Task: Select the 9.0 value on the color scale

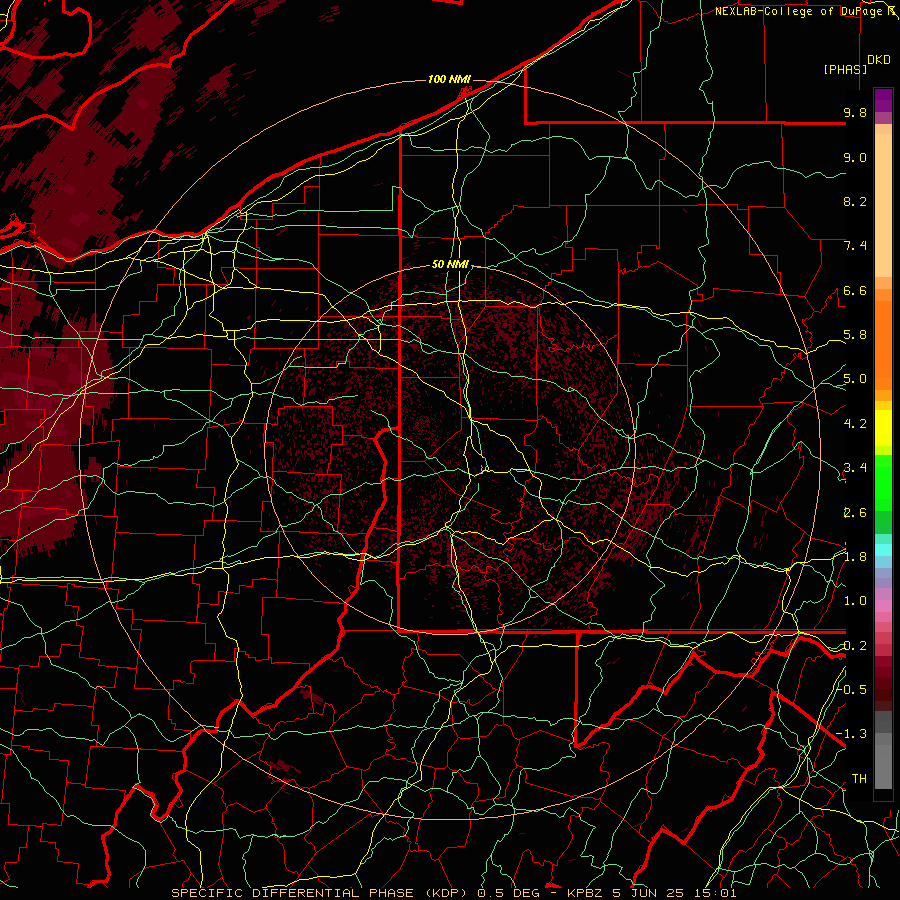Action: coord(855,158)
